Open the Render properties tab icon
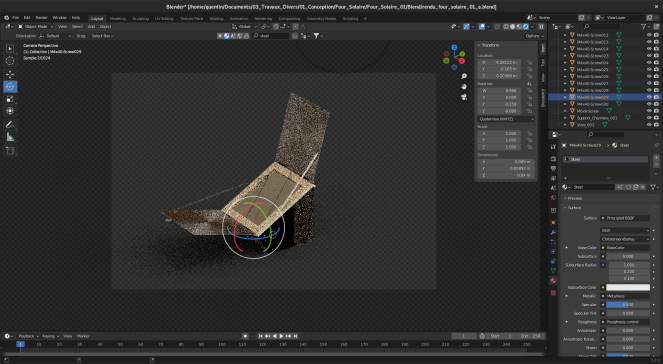 553,159
